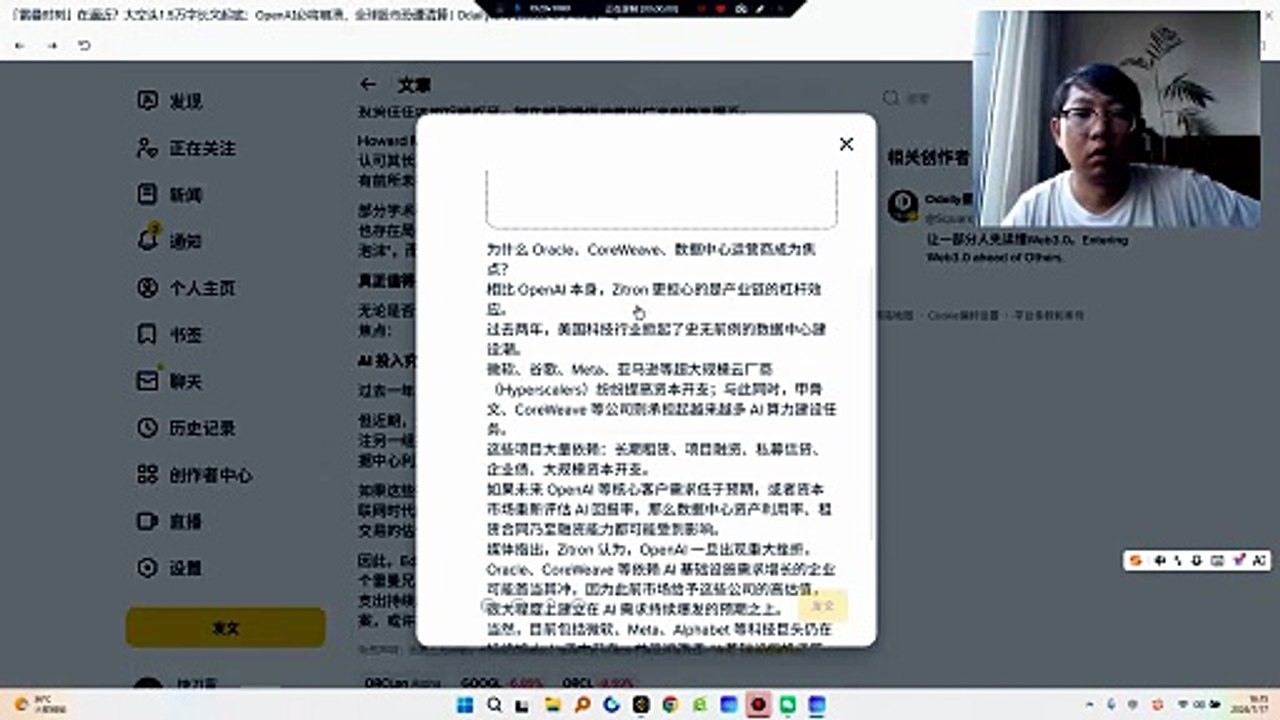
Task: Click the red record app in taskbar
Action: click(758, 705)
